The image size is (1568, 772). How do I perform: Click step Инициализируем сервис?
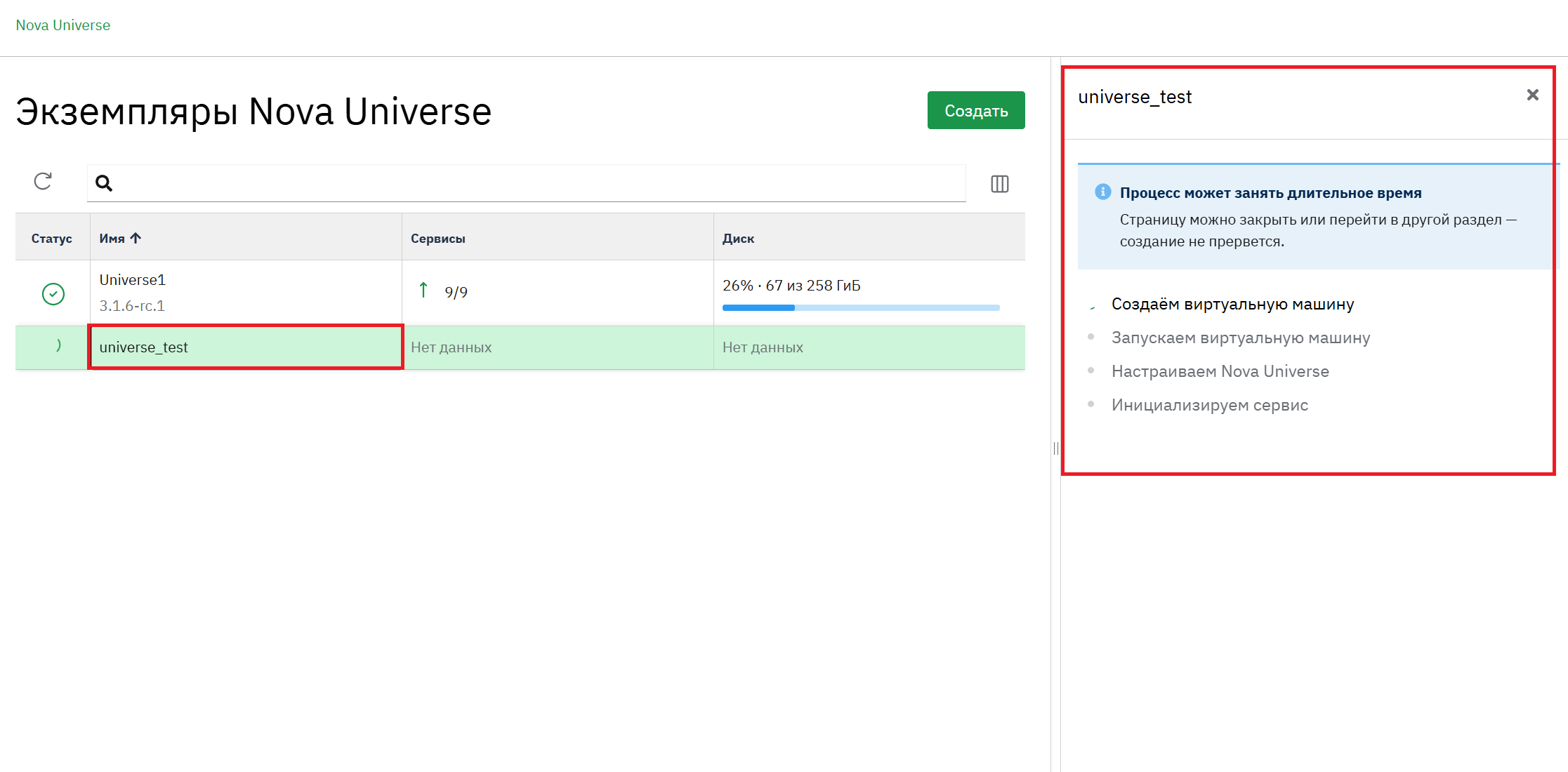[x=1209, y=406]
